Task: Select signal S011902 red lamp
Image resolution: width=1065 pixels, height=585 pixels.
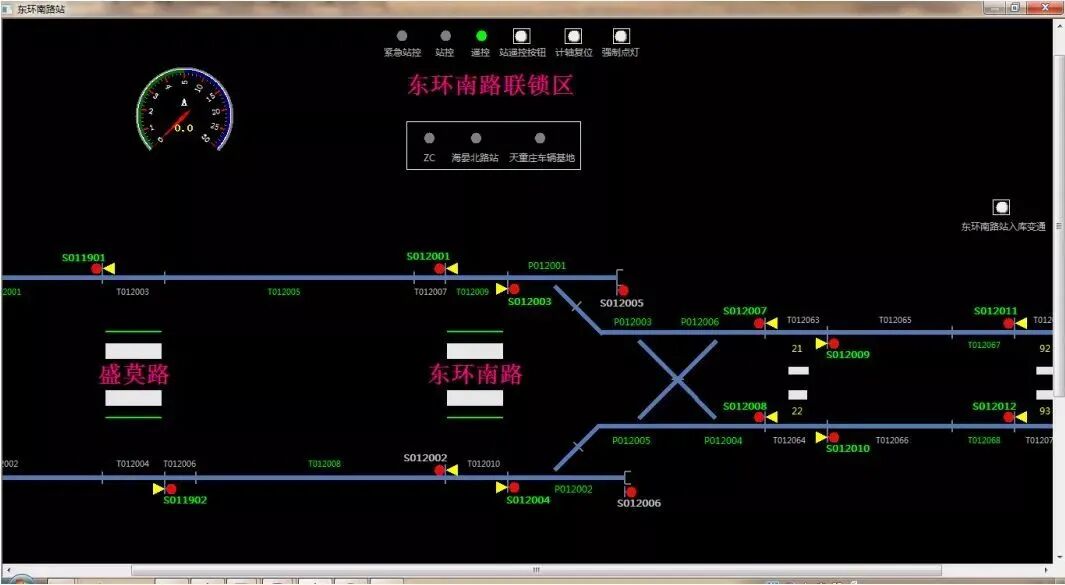Action: [x=171, y=489]
